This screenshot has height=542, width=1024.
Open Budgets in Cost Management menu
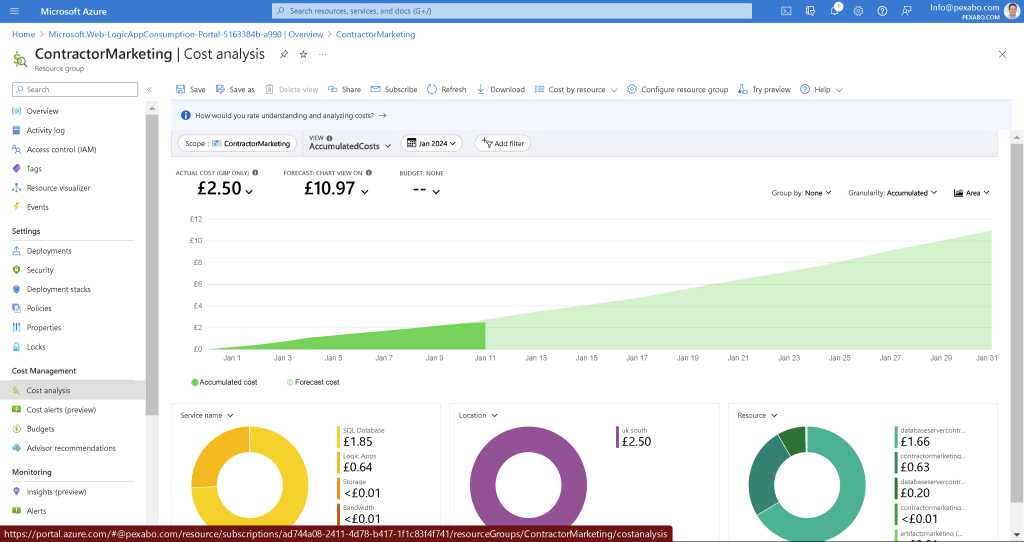40,429
